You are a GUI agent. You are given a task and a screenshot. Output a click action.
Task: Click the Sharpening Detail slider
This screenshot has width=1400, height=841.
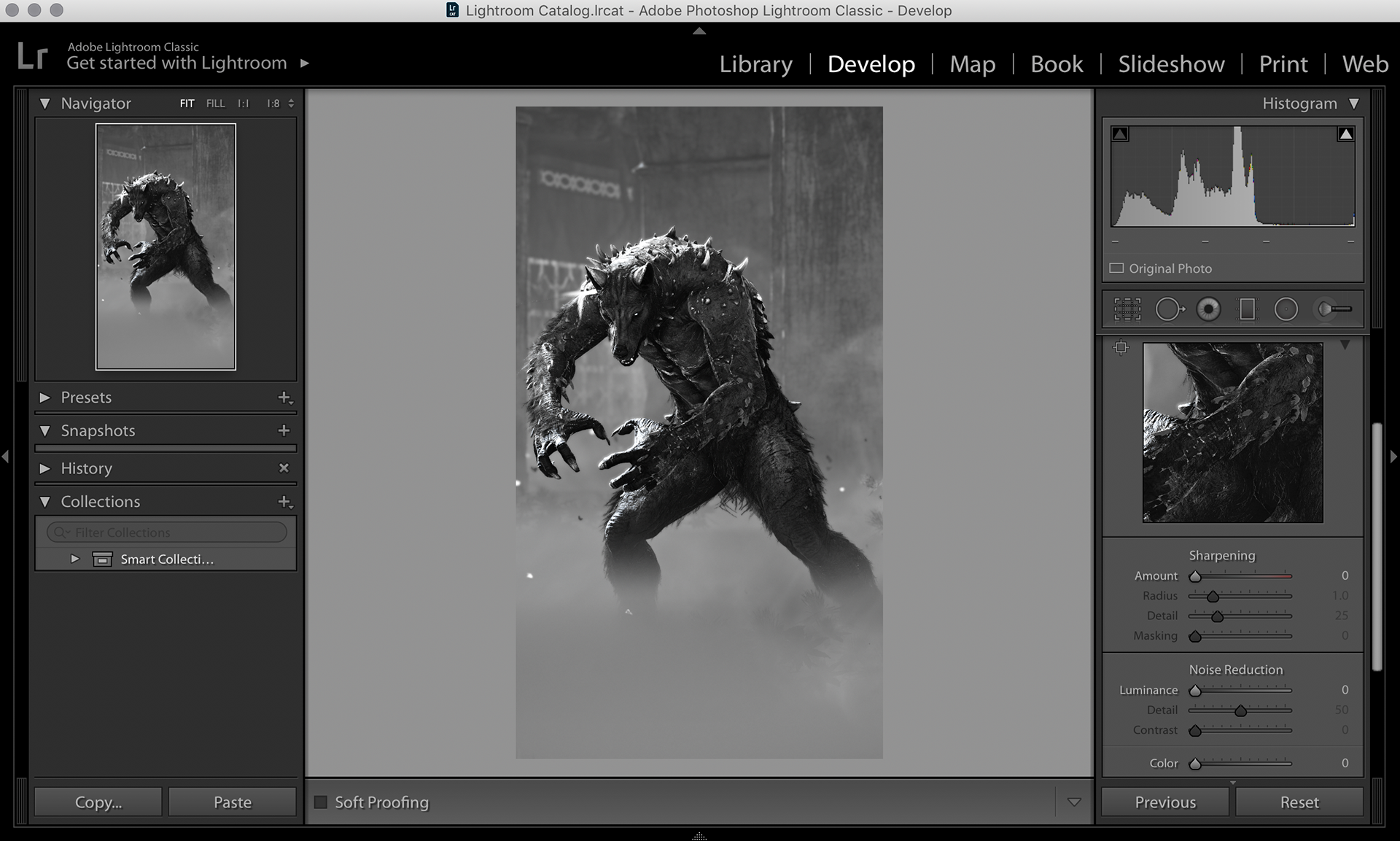(1240, 616)
